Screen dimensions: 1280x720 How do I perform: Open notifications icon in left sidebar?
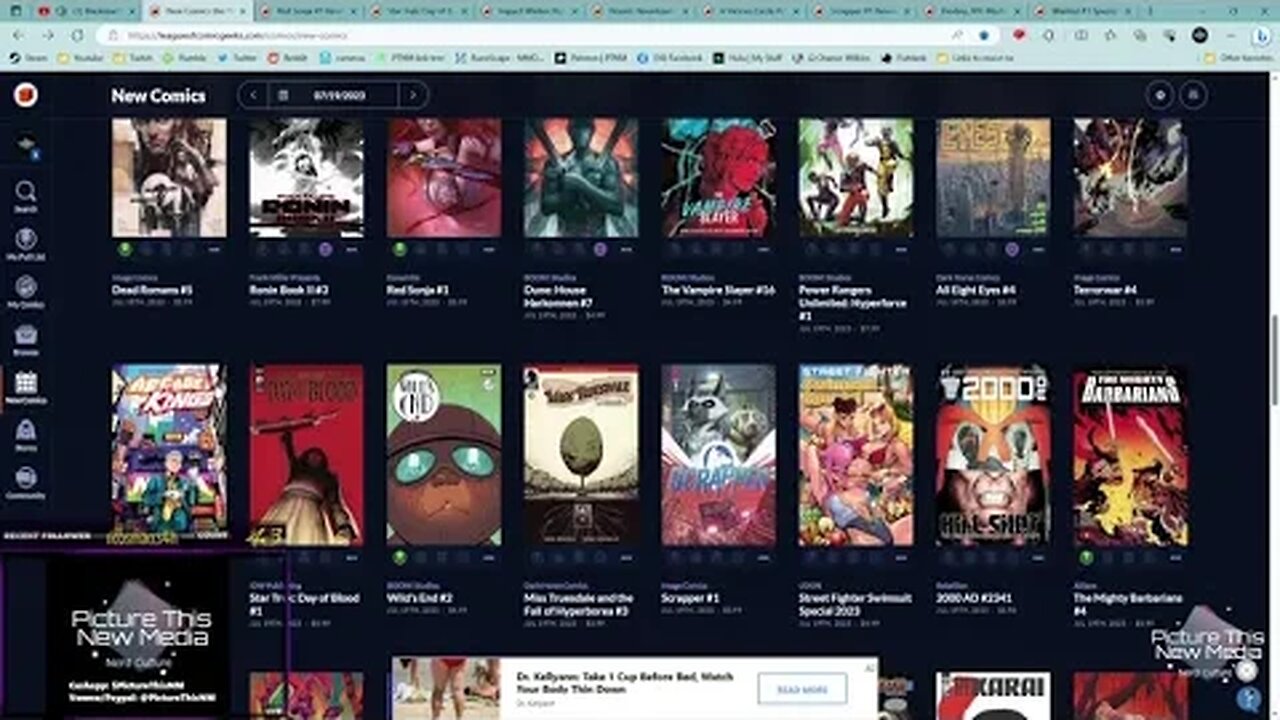coord(26,145)
